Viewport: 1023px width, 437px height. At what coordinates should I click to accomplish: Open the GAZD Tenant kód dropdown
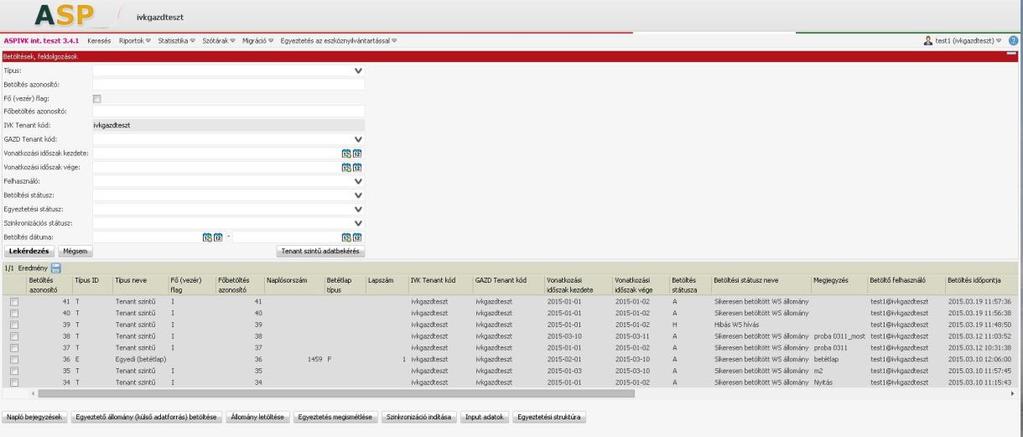pyautogui.click(x=358, y=140)
